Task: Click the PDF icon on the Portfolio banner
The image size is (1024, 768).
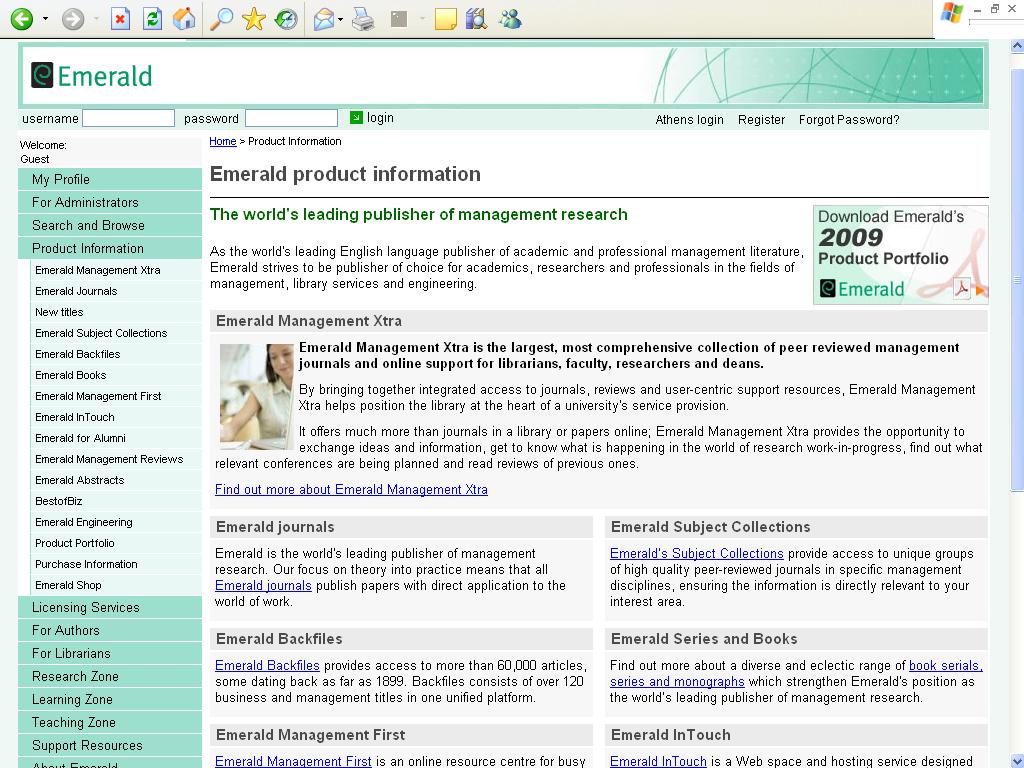Action: coord(961,287)
